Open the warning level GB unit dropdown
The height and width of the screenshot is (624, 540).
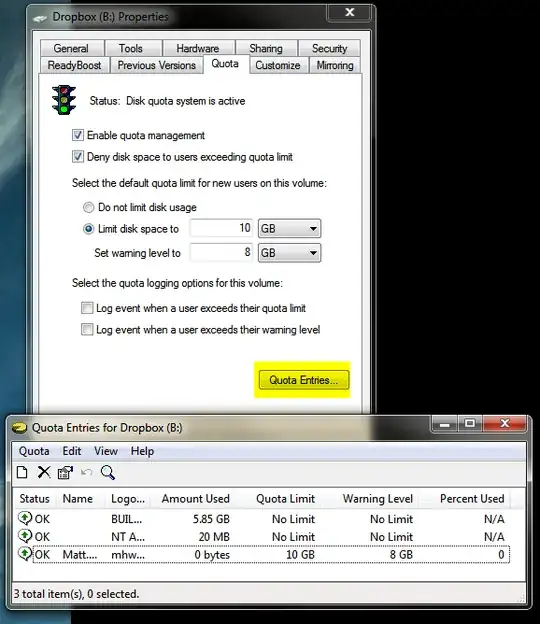click(x=289, y=253)
